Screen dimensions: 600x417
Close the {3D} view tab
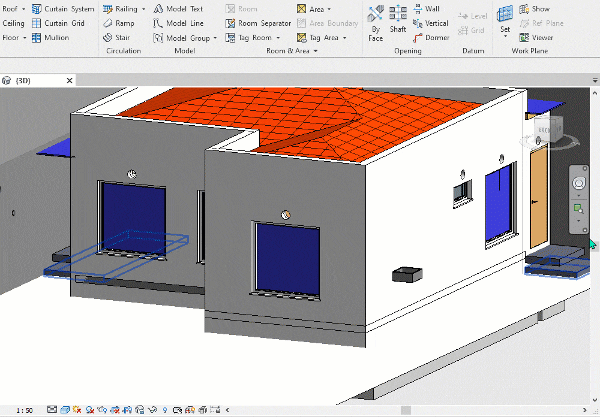[x=69, y=80]
